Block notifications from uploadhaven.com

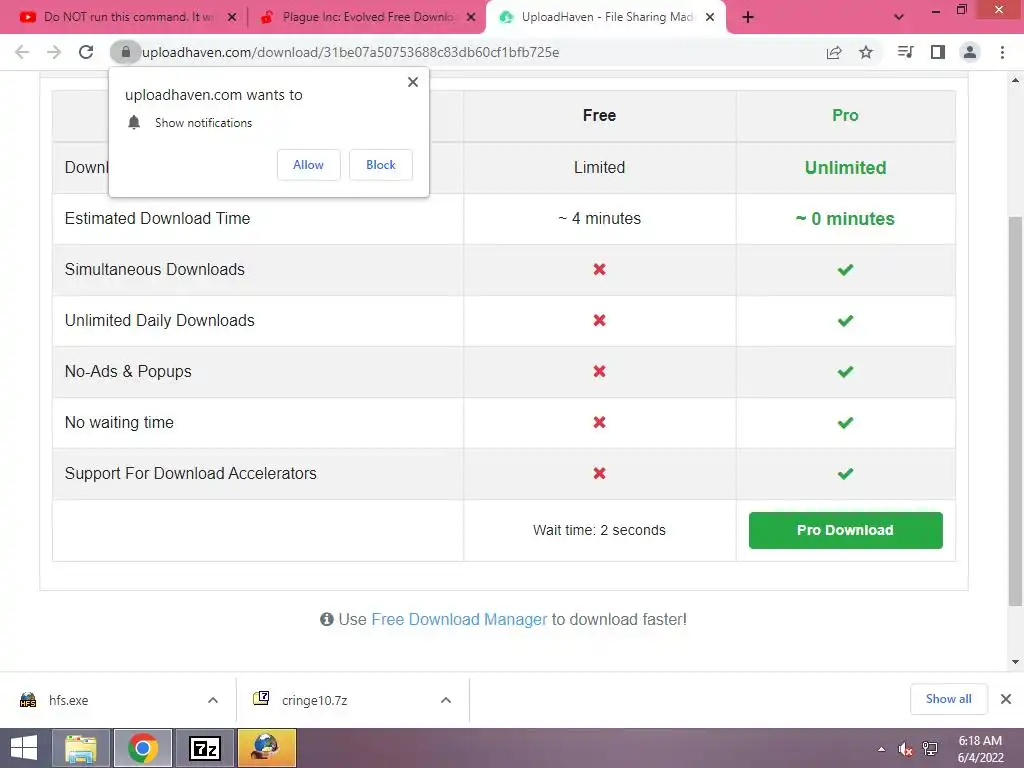point(381,165)
